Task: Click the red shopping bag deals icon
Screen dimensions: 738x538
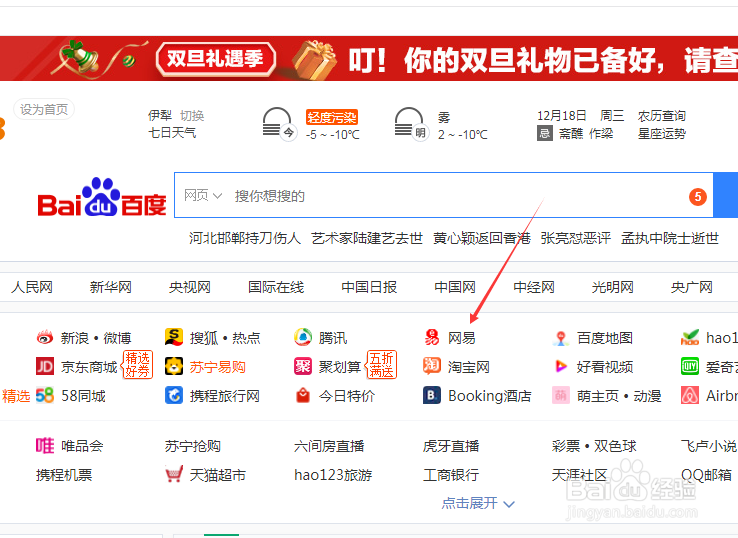Action: [303, 395]
